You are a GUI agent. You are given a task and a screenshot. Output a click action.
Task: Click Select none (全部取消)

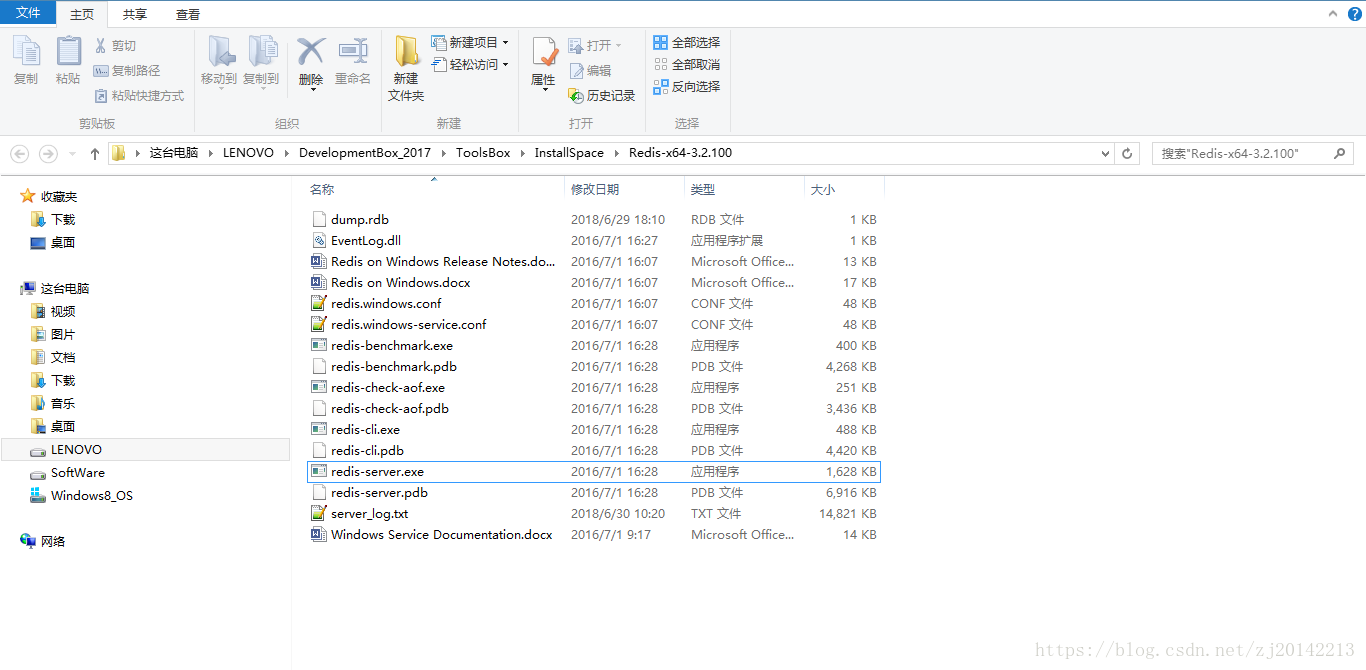686,65
